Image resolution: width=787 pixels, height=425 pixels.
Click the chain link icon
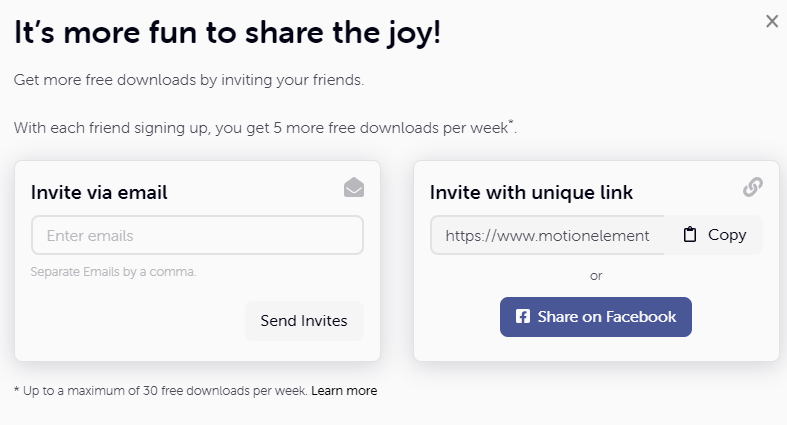[753, 187]
